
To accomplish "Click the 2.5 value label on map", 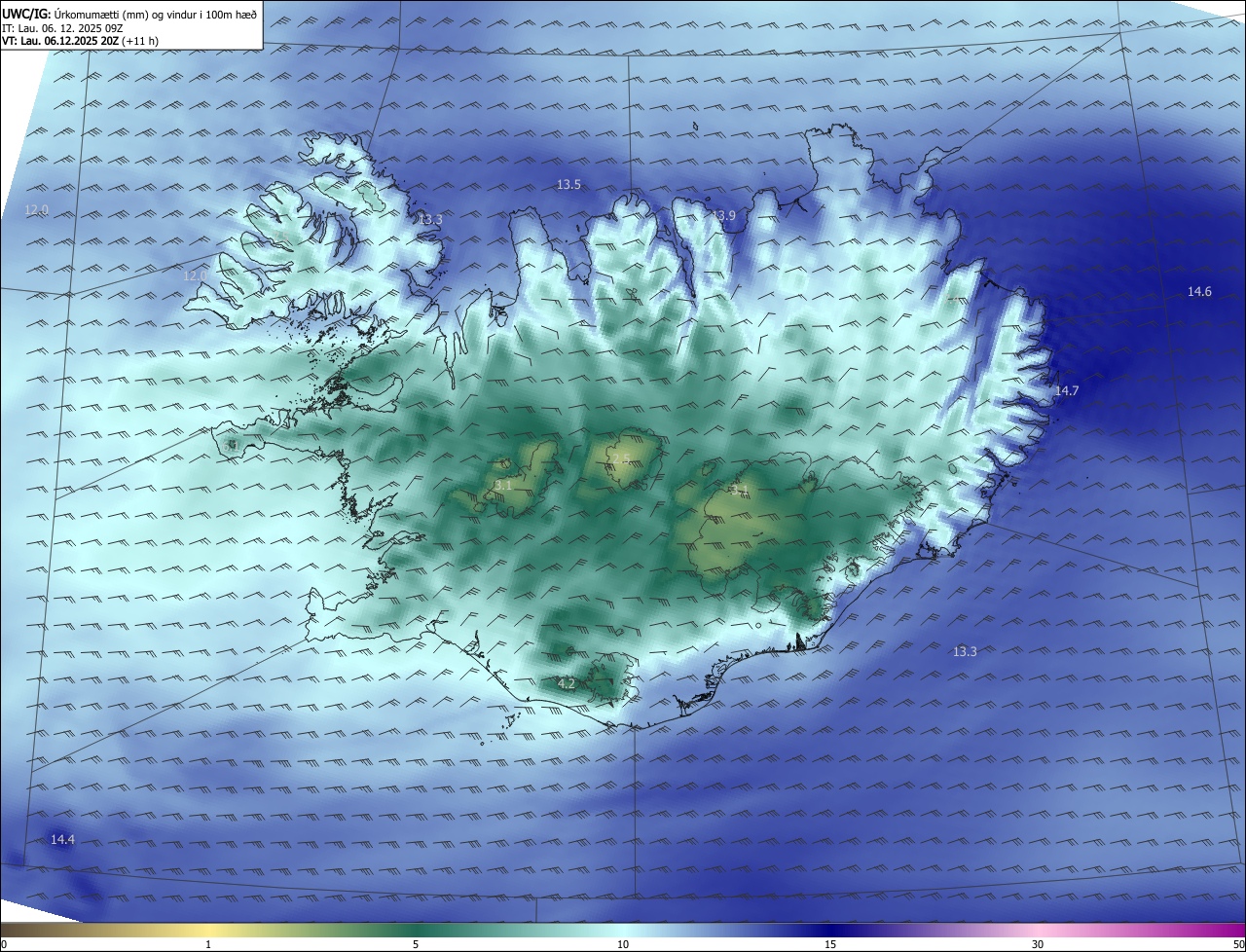I will click(620, 458).
